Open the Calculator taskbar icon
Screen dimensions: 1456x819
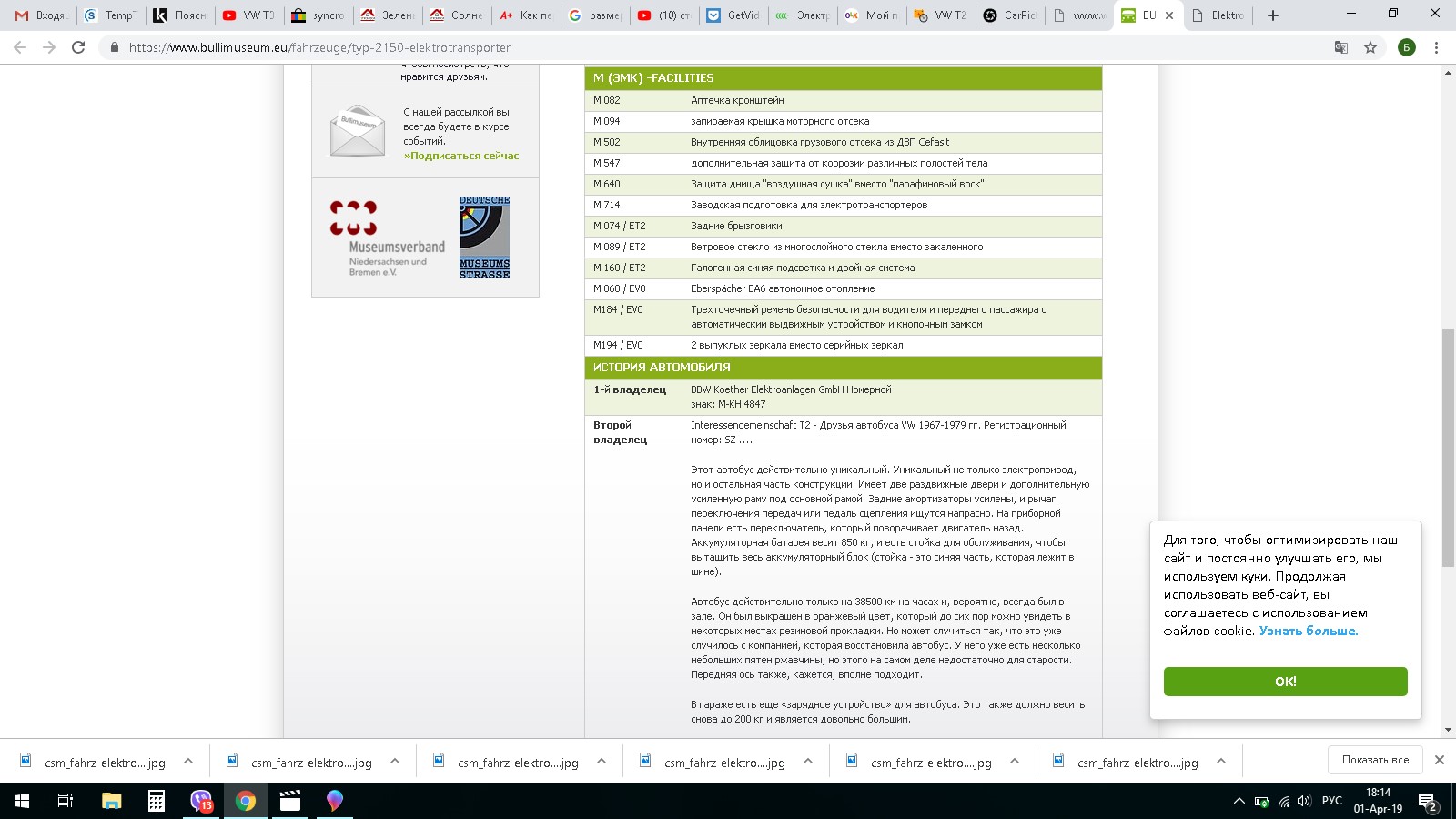point(157,801)
